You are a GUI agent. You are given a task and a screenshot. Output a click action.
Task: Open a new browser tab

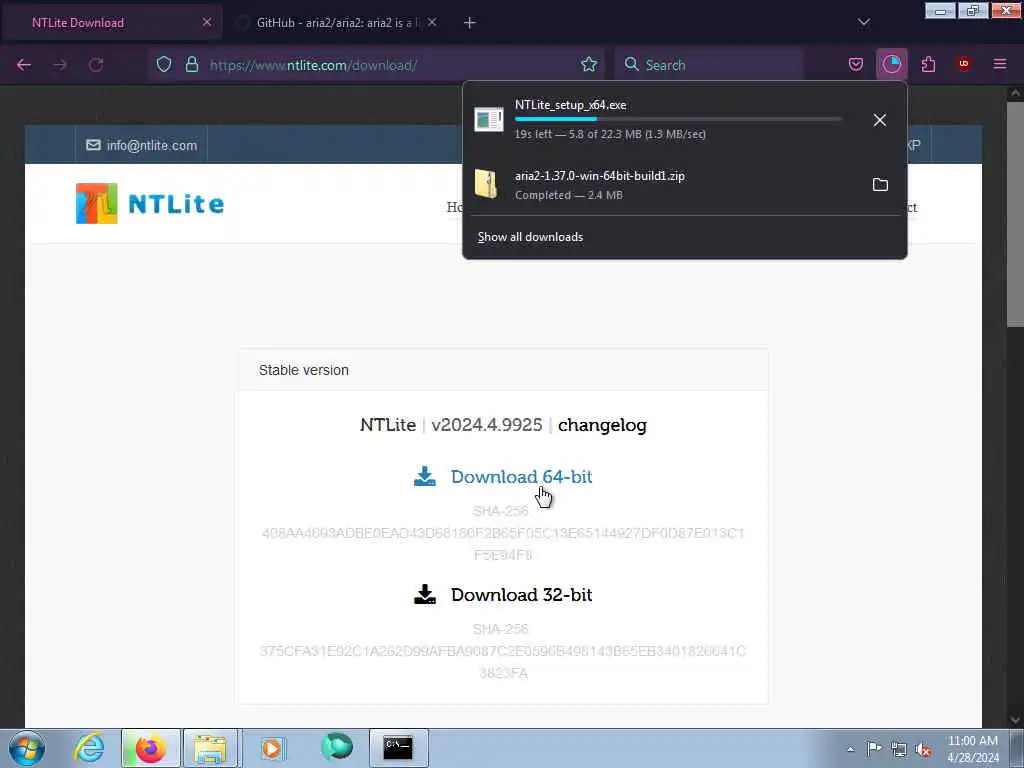click(x=470, y=23)
